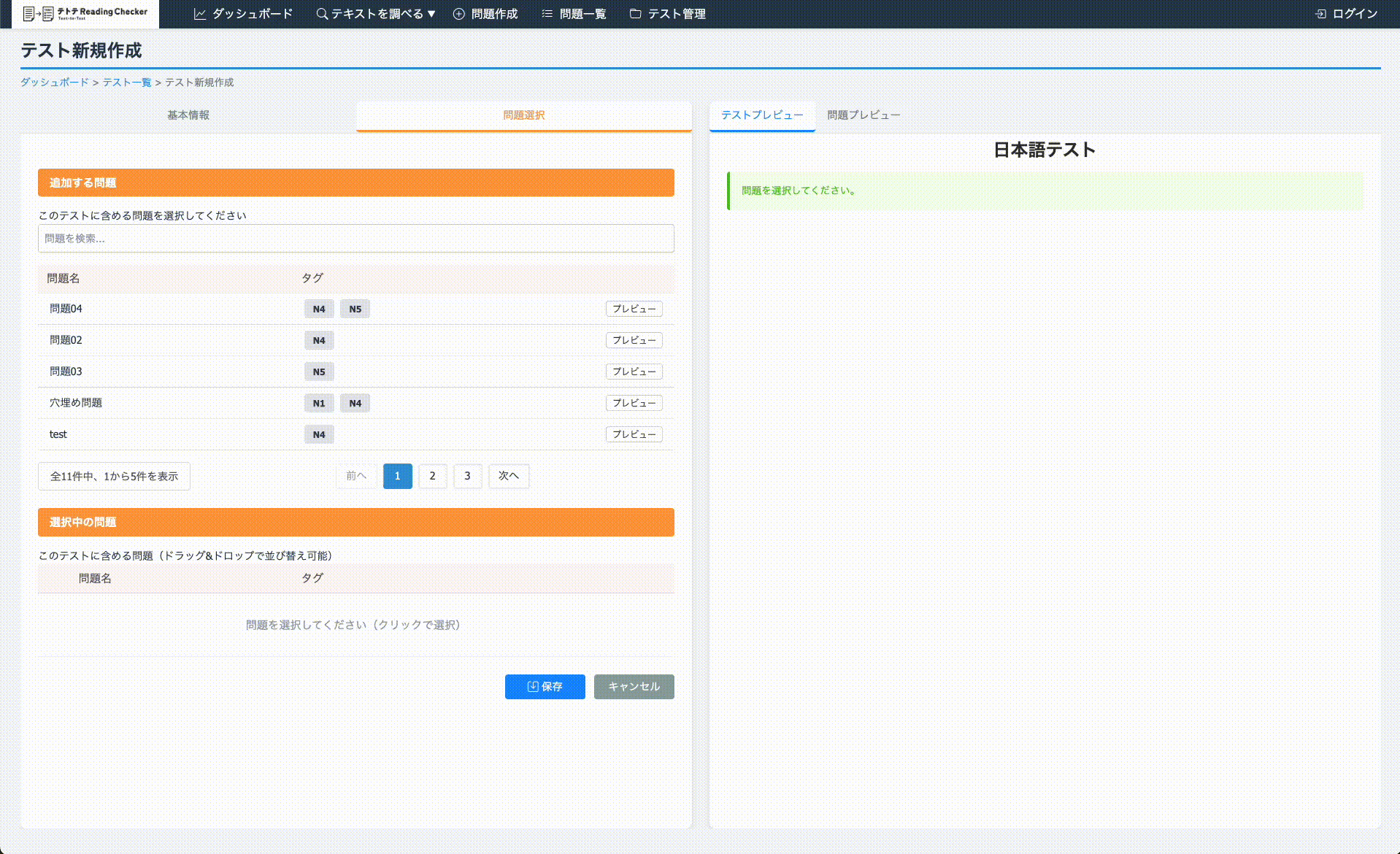Screen dimensions: 1400x854
Task: Go to the next page with 次へ
Action: [509, 476]
